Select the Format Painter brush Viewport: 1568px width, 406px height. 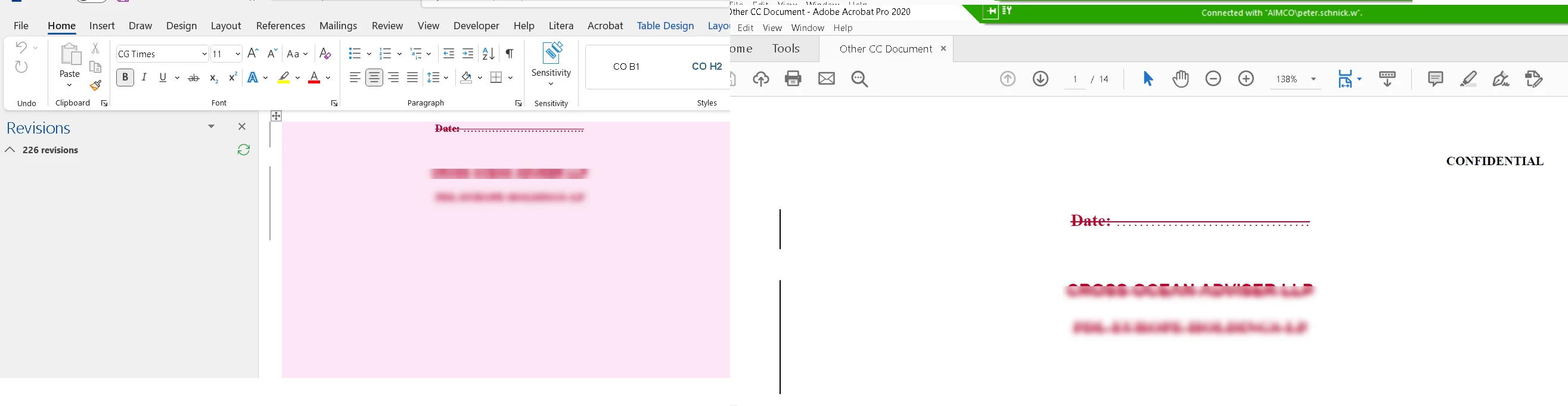tap(95, 86)
